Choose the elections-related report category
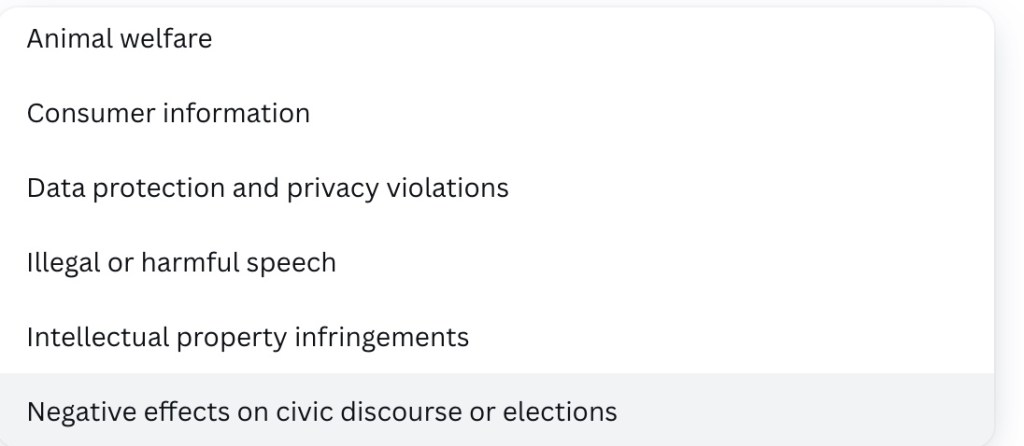This screenshot has height=446, width=1024. 322,411
